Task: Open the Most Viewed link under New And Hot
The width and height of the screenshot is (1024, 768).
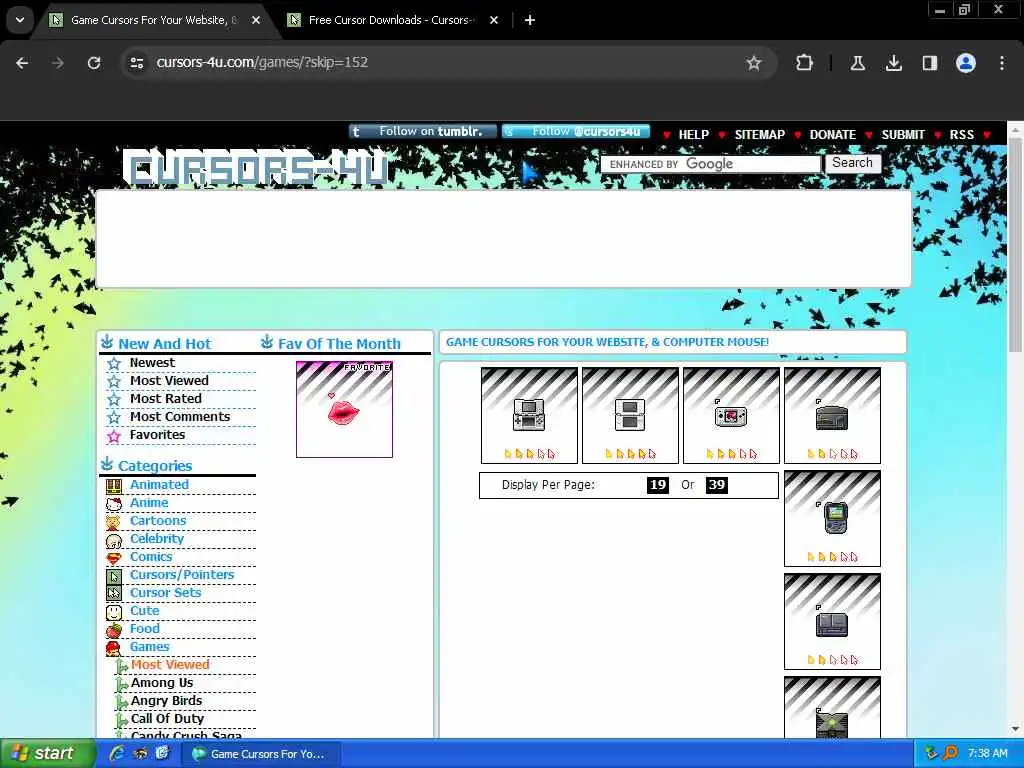Action: tap(169, 381)
